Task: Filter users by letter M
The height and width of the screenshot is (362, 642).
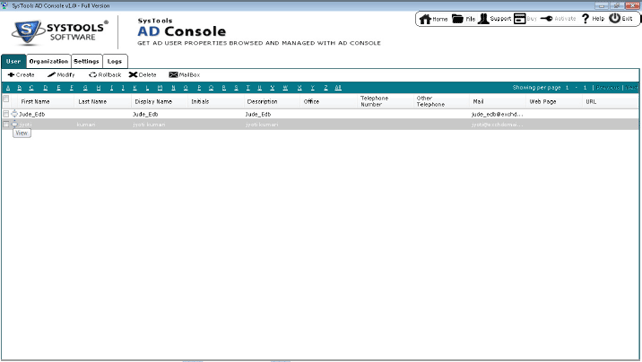Action: coord(160,88)
